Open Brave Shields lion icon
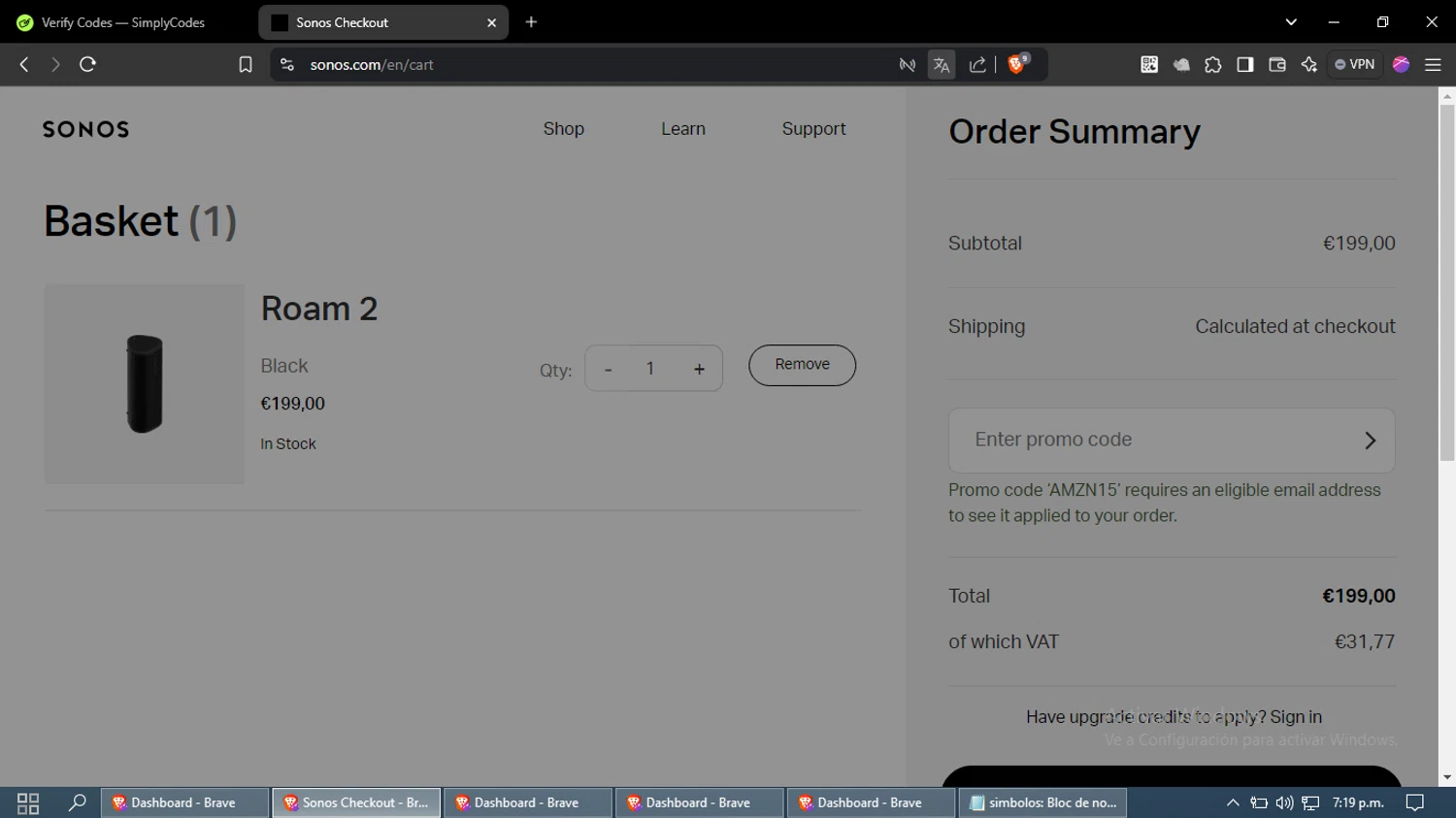 point(1017,64)
